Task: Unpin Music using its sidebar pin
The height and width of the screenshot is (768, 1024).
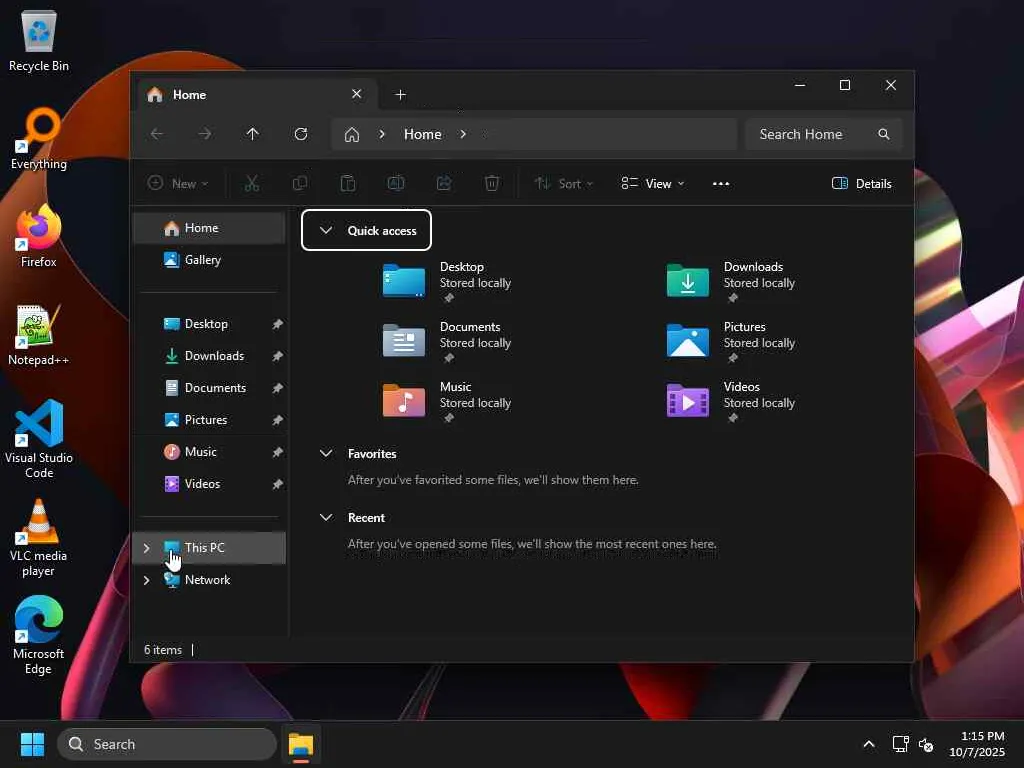Action: coord(278,452)
